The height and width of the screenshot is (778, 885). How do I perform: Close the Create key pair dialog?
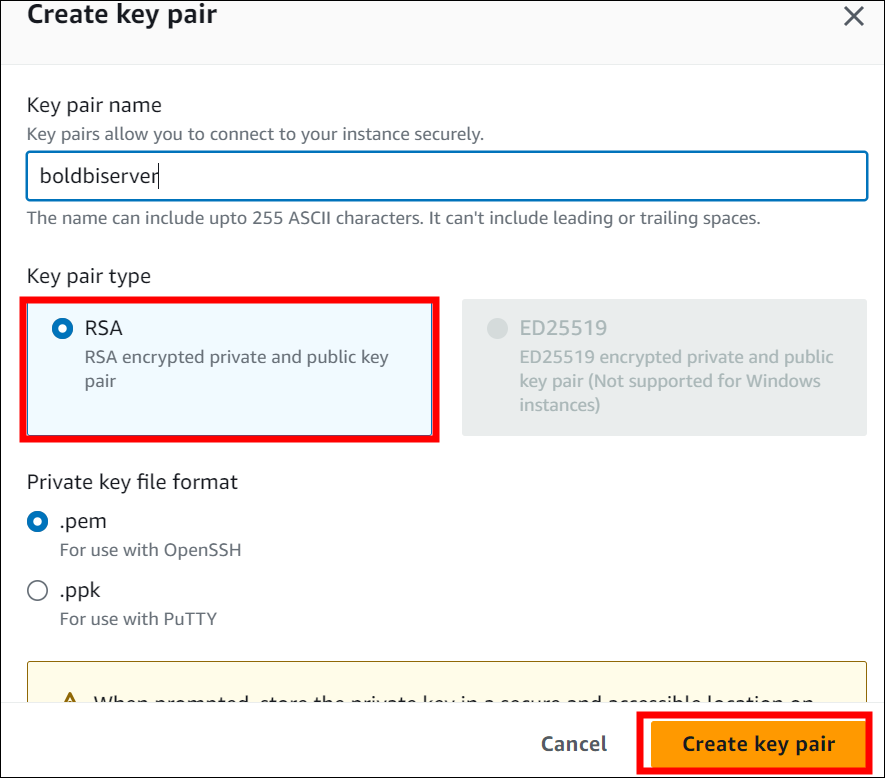pyautogui.click(x=854, y=16)
